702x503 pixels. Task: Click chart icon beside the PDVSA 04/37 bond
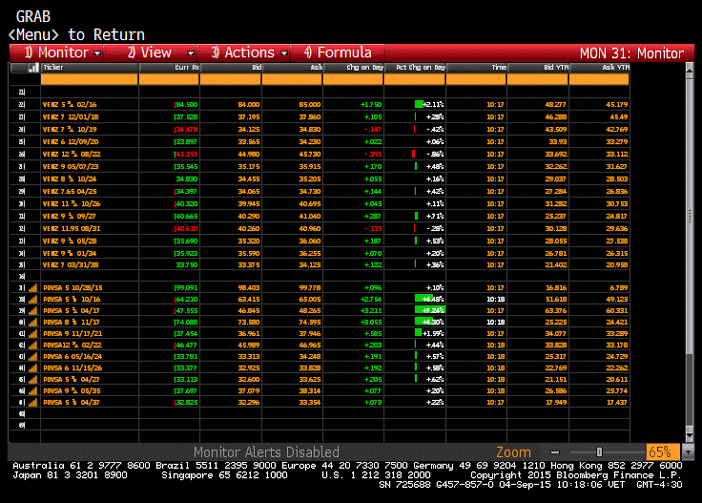(x=33, y=402)
